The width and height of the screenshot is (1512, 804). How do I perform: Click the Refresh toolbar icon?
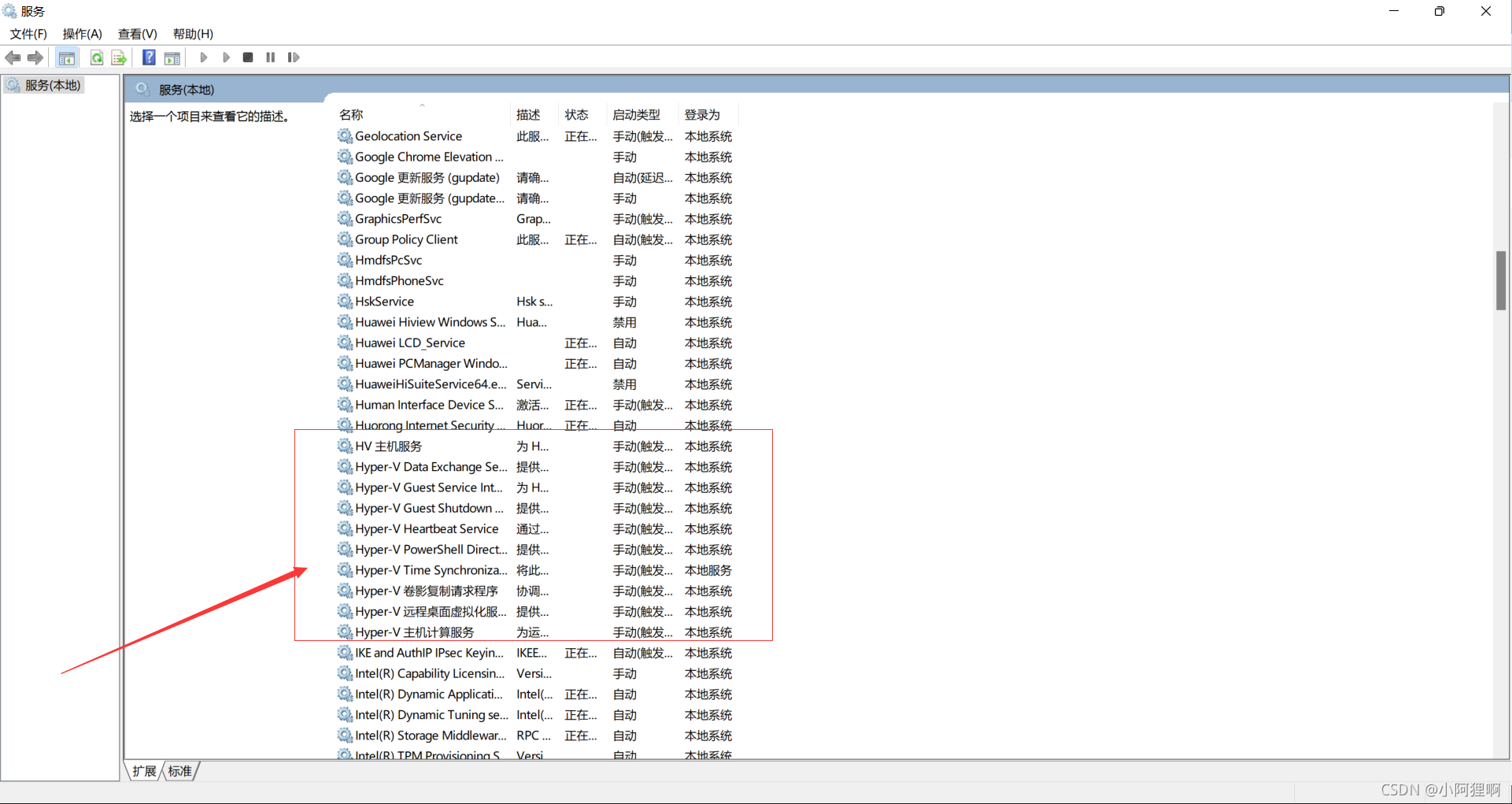(x=97, y=57)
